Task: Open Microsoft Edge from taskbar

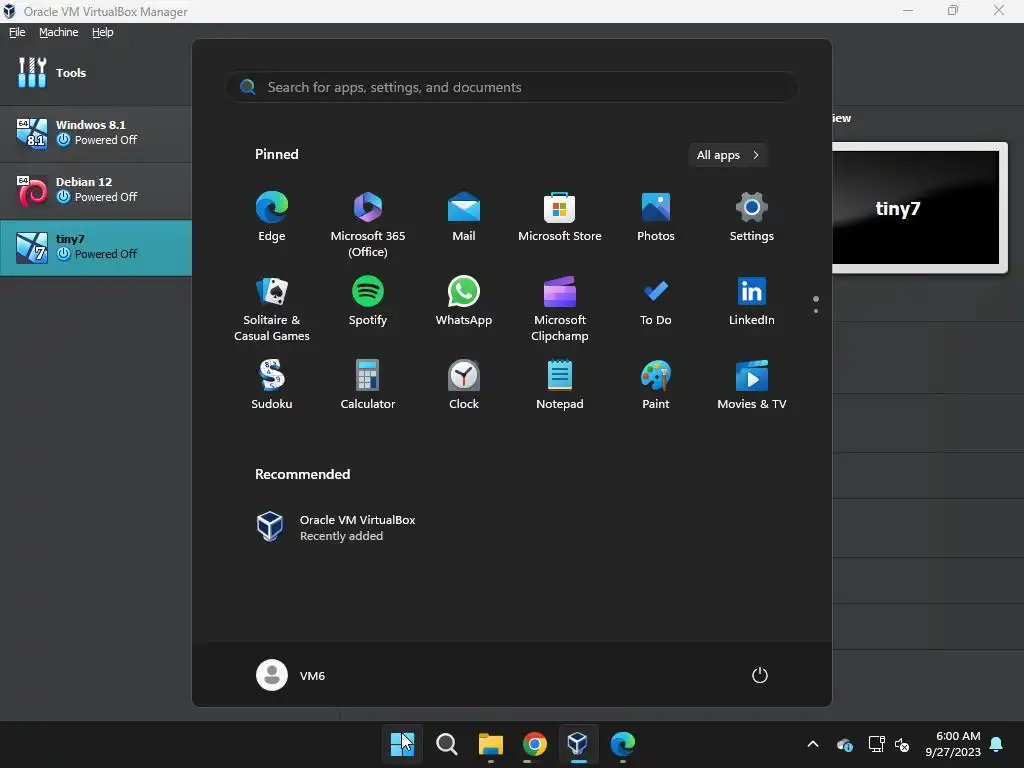Action: (x=622, y=744)
